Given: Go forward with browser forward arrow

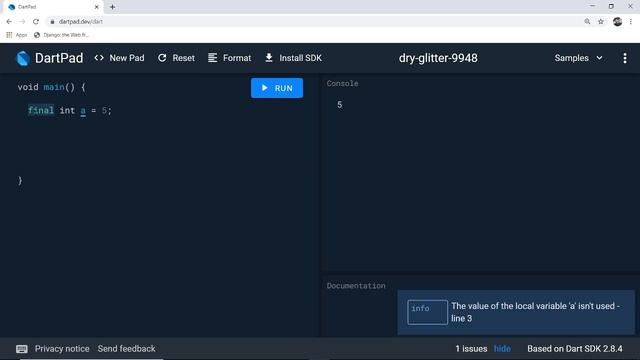Looking at the screenshot, I should [x=22, y=22].
